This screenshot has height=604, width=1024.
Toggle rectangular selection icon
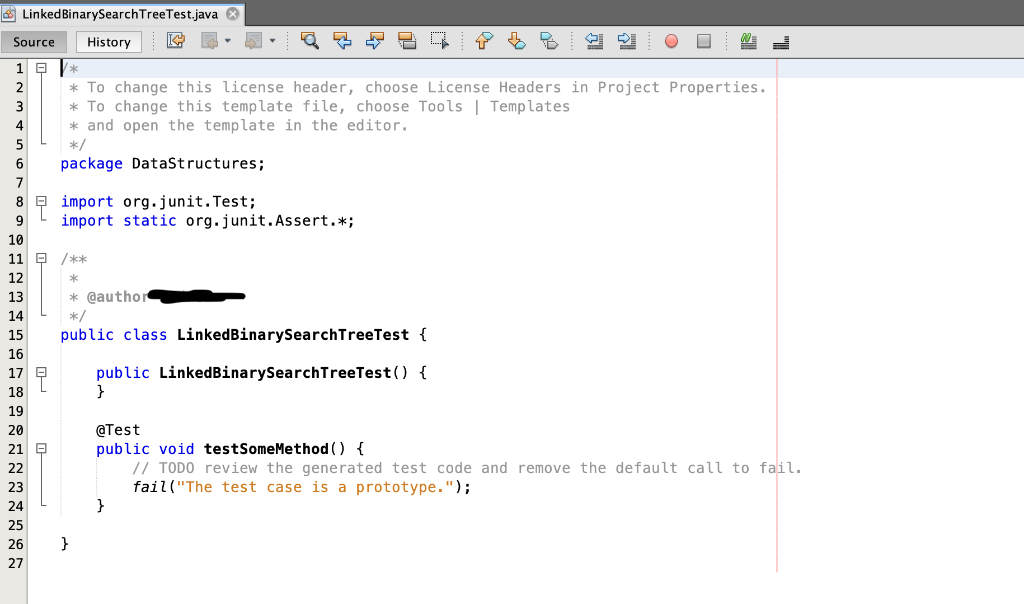tap(440, 41)
